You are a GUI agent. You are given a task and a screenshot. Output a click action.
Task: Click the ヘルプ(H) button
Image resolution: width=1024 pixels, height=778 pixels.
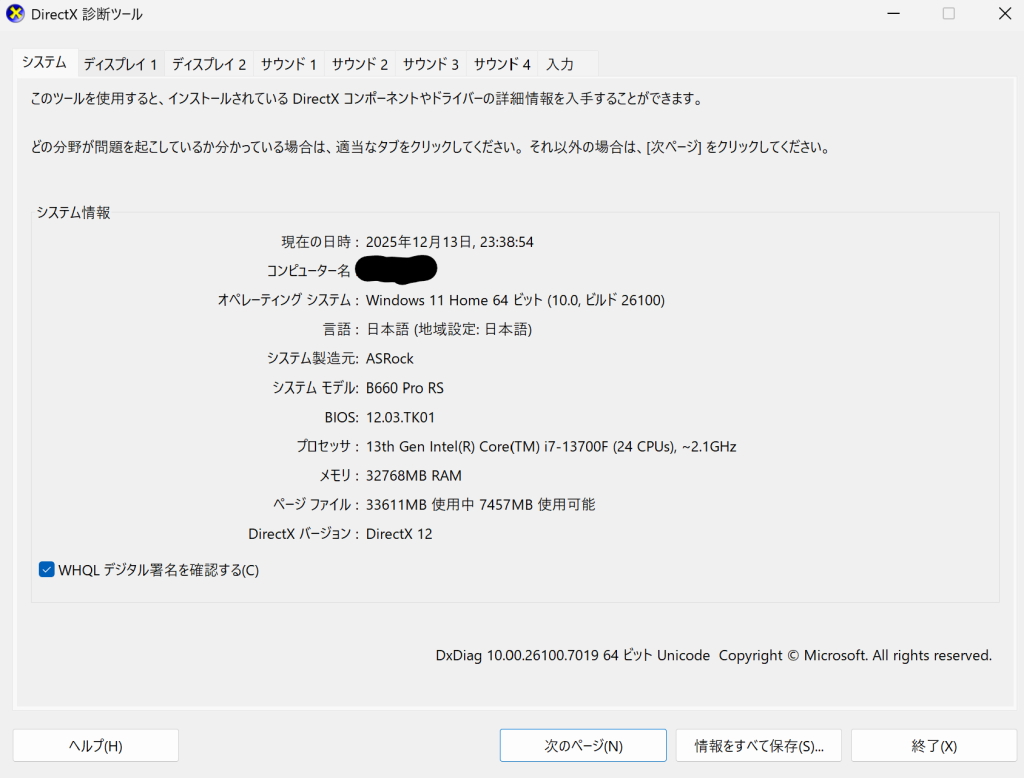96,745
